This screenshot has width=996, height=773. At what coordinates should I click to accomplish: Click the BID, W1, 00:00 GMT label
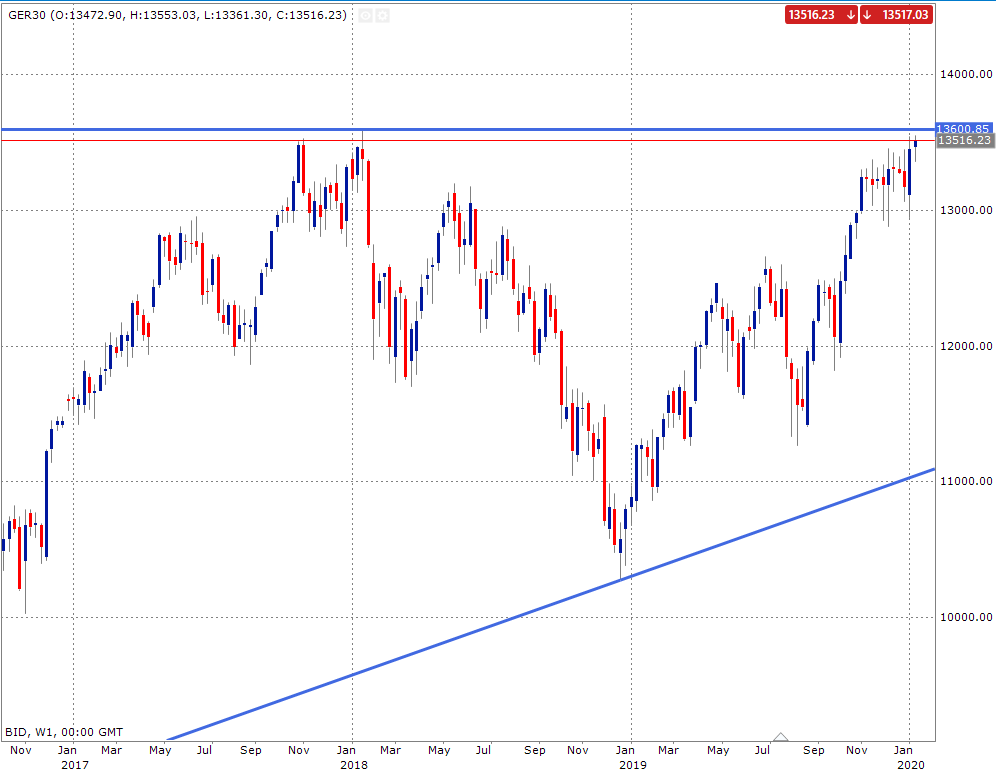click(x=64, y=732)
